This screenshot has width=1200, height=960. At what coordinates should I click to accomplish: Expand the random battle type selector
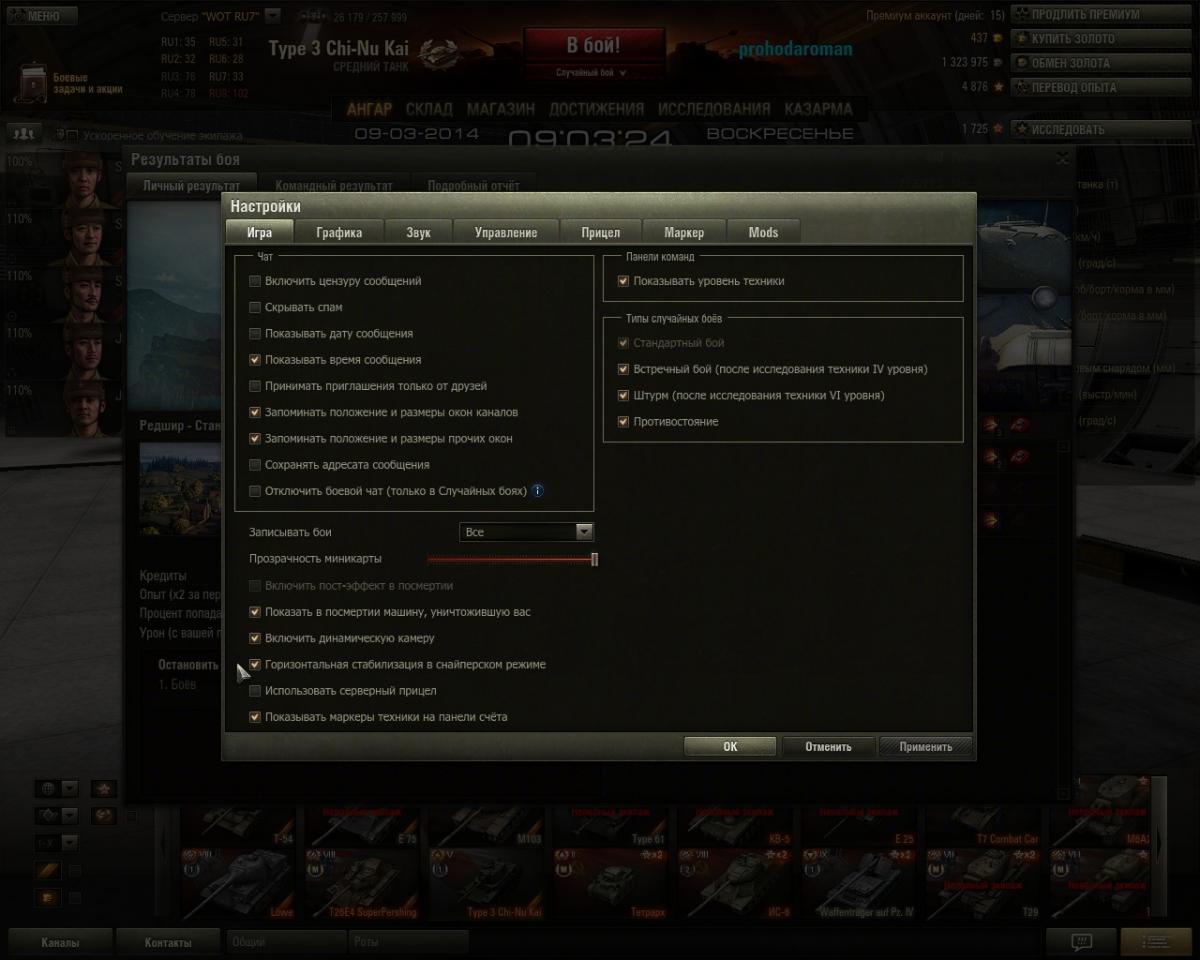coord(592,73)
